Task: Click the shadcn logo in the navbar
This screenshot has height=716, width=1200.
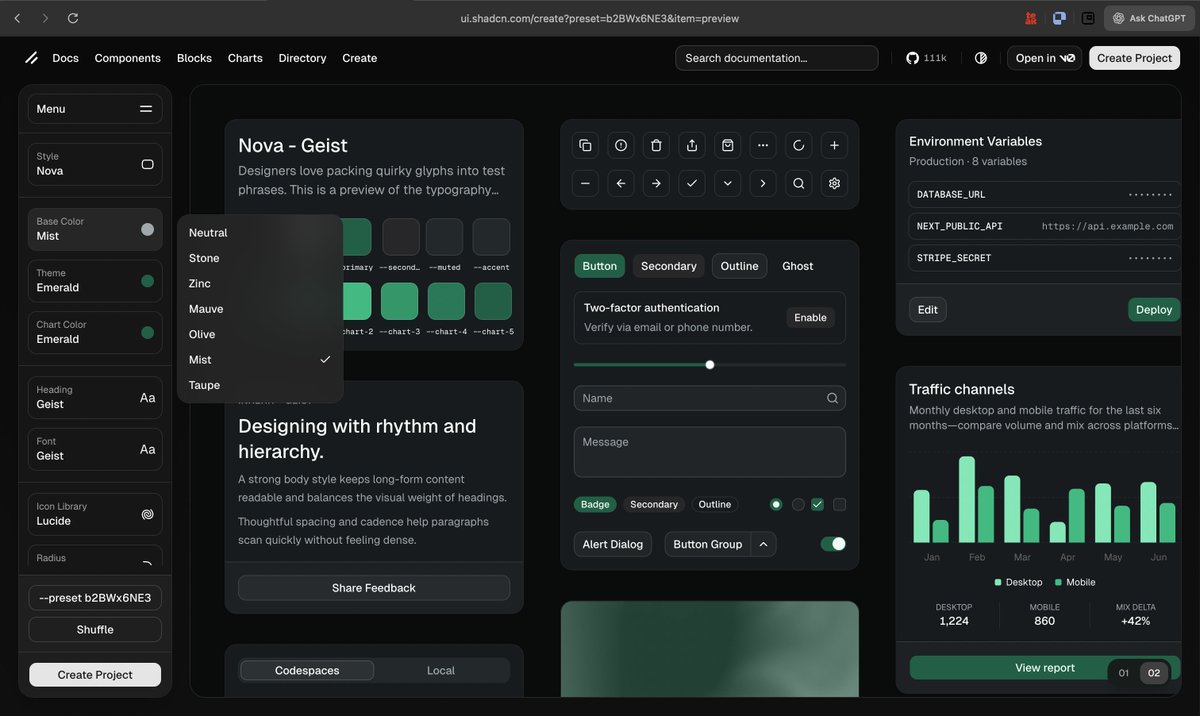Action: tap(32, 58)
